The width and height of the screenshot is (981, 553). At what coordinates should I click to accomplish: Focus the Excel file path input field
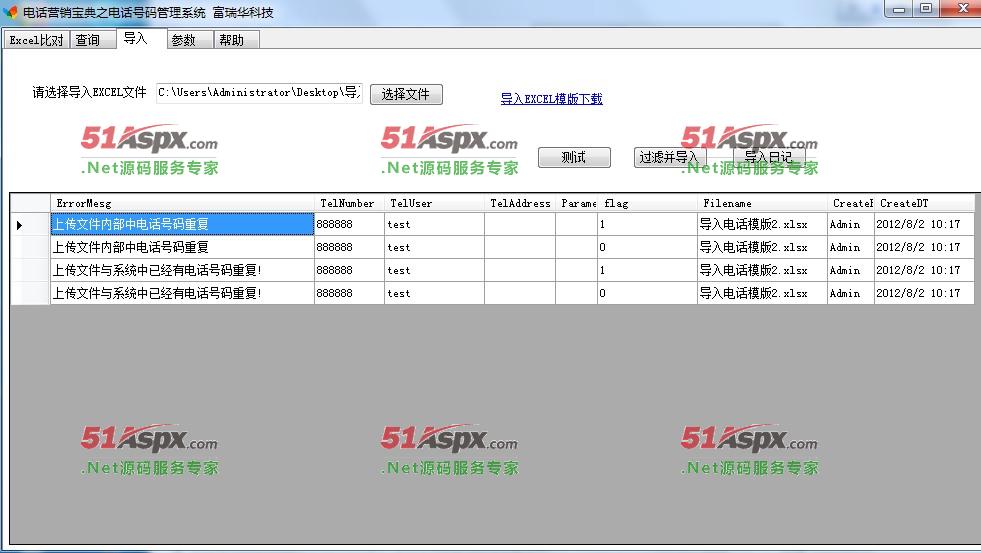[259, 93]
